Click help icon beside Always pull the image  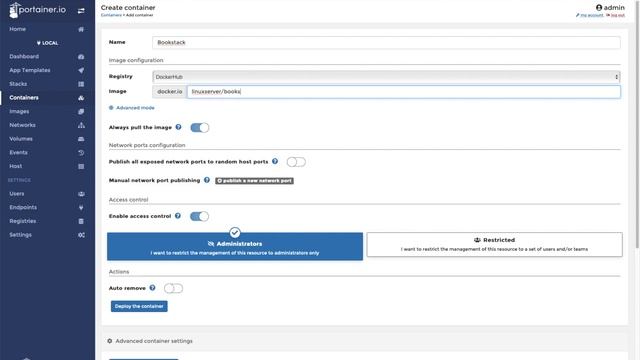178,127
